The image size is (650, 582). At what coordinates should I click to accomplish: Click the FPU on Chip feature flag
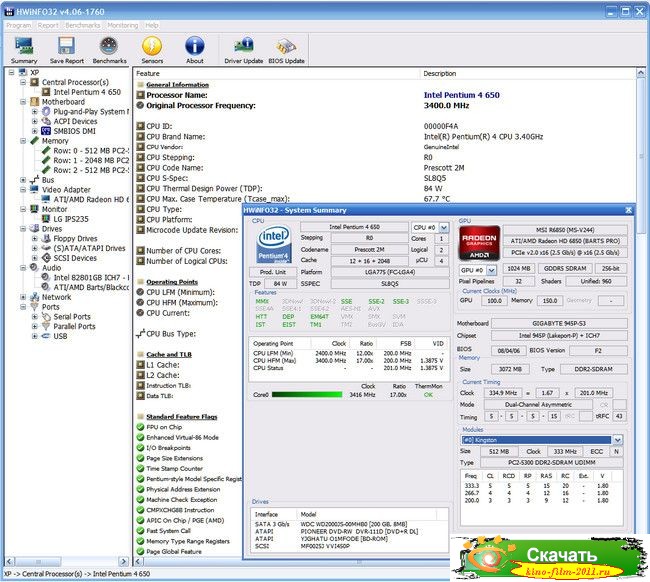[x=164, y=427]
